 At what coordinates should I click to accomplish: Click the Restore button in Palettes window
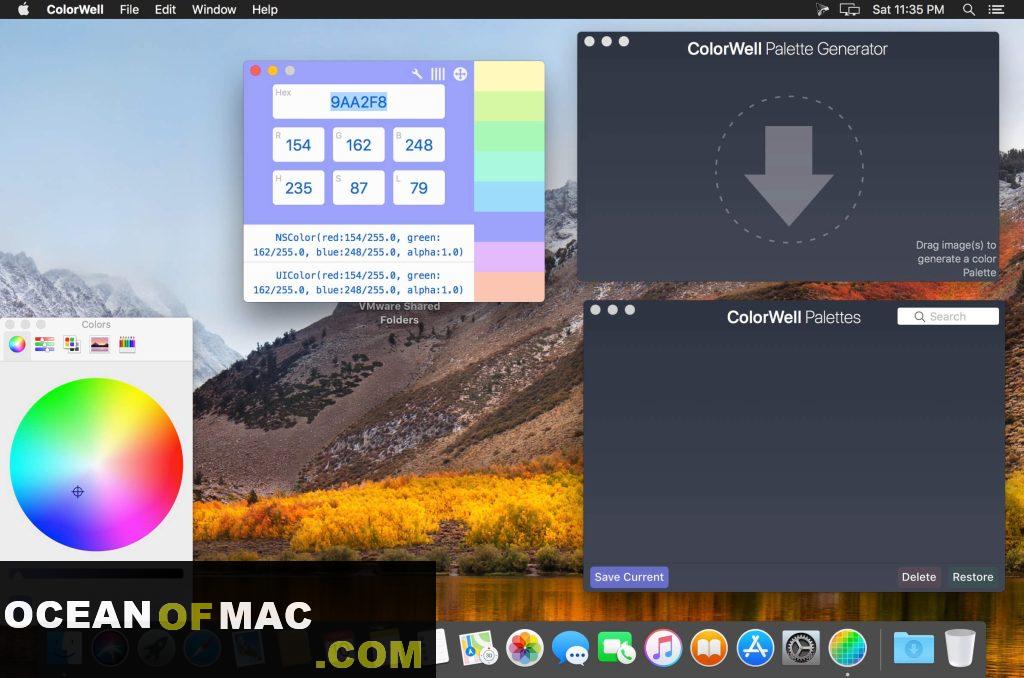[x=972, y=577]
